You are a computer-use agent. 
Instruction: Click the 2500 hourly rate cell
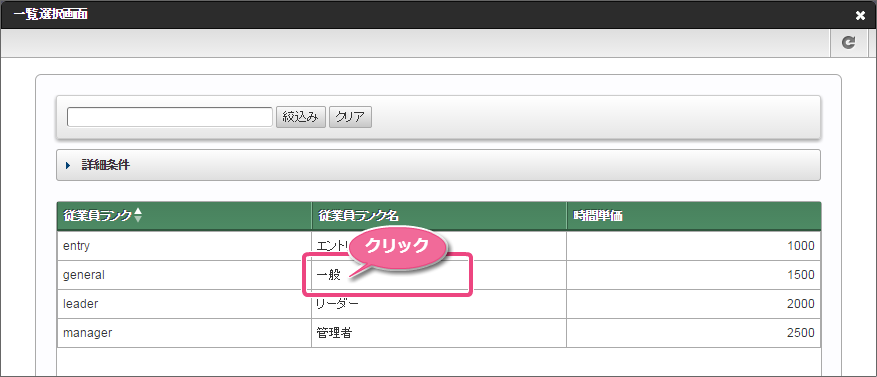694,333
